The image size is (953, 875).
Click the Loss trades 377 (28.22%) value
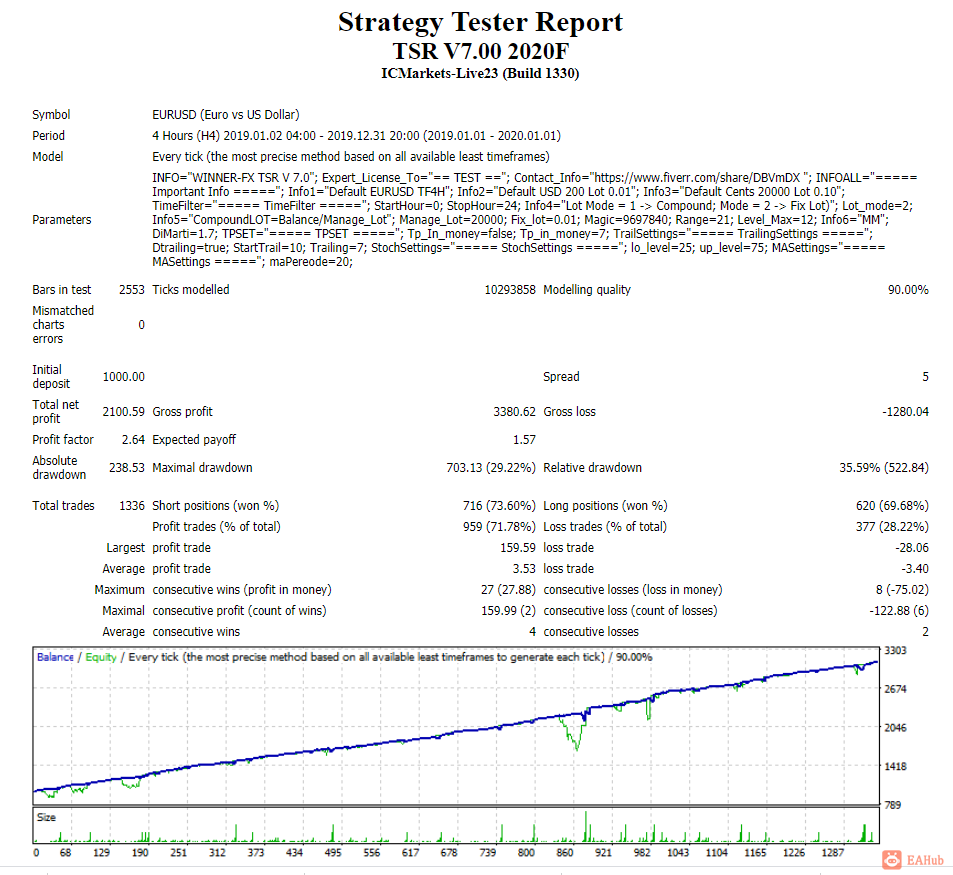(892, 527)
